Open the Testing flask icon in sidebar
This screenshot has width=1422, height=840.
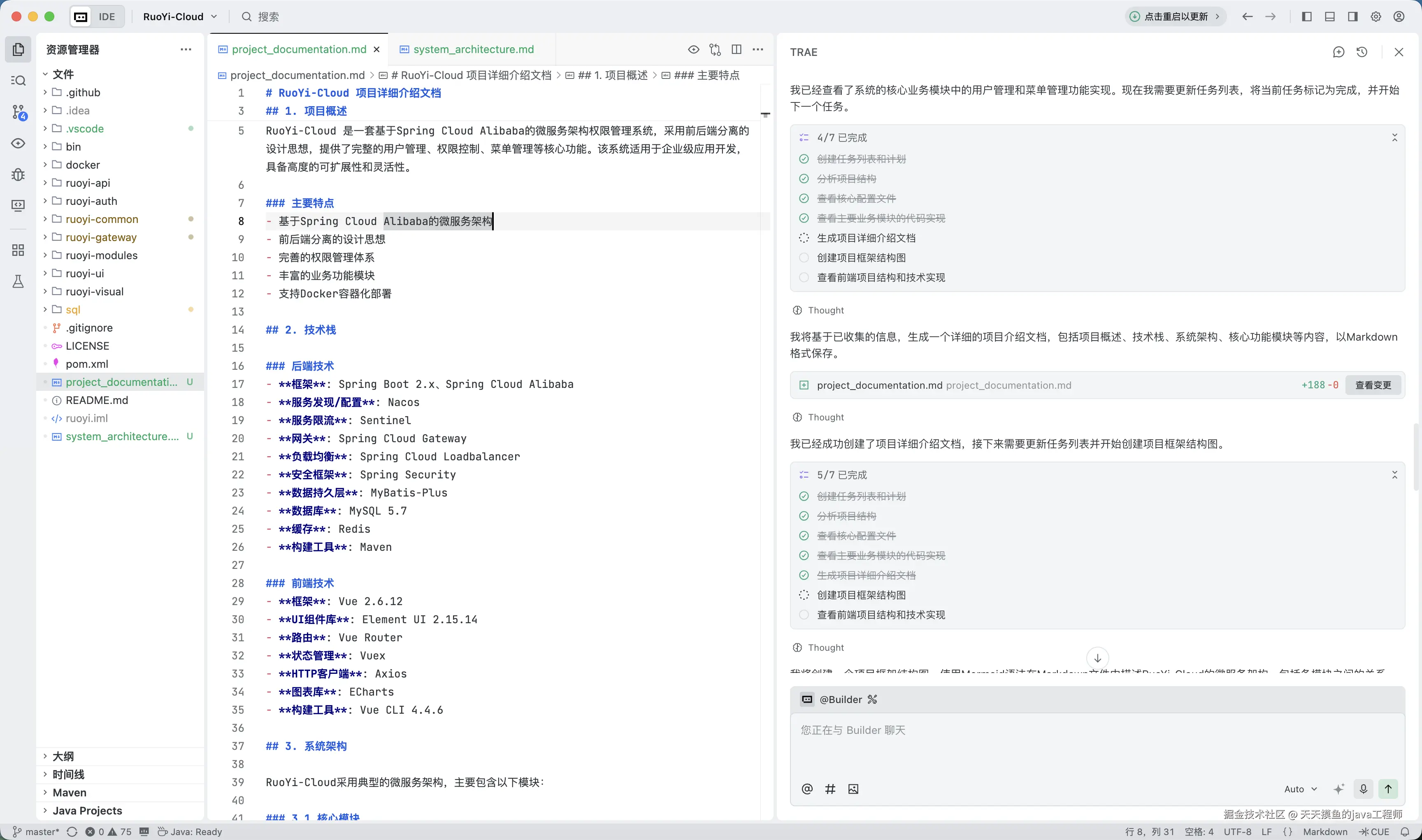coord(18,281)
